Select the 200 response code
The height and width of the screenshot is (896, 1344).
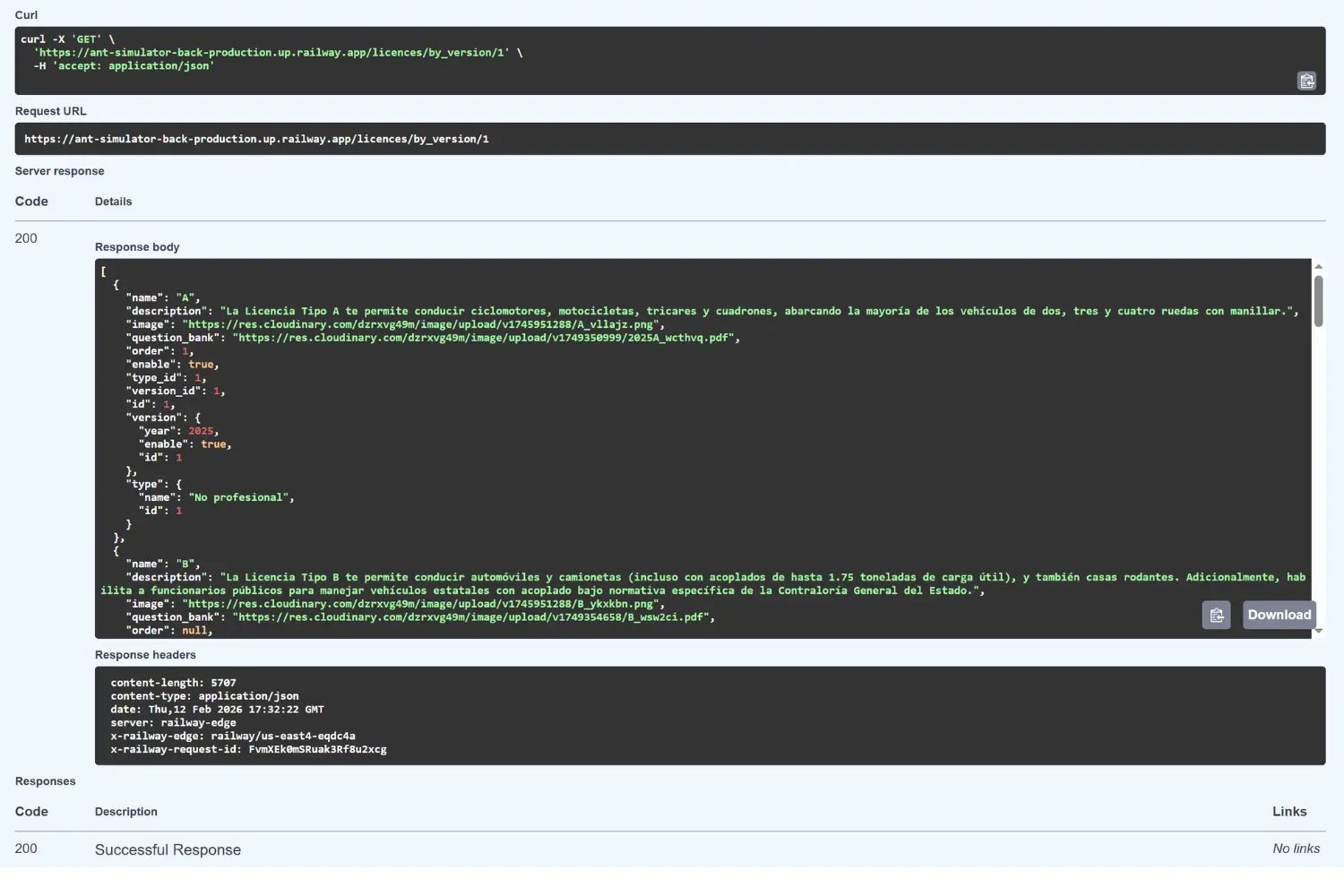(x=25, y=237)
